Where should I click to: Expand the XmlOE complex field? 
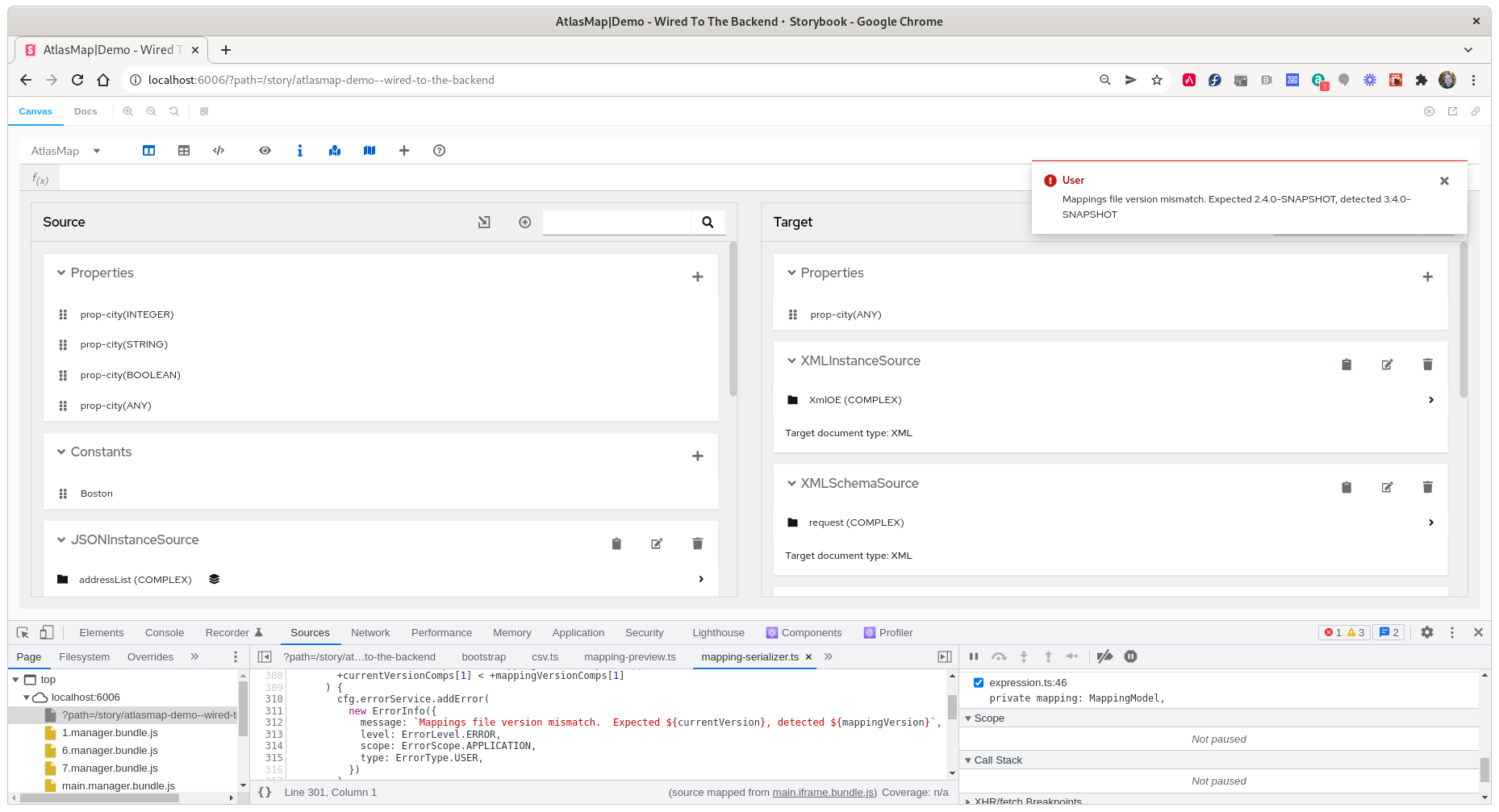click(1431, 399)
